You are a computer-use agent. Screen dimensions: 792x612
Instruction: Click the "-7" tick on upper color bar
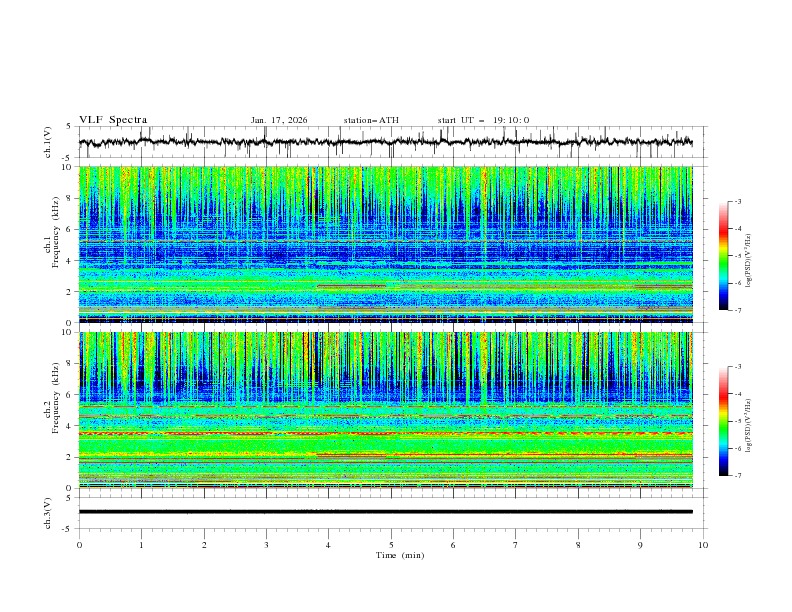coord(737,310)
